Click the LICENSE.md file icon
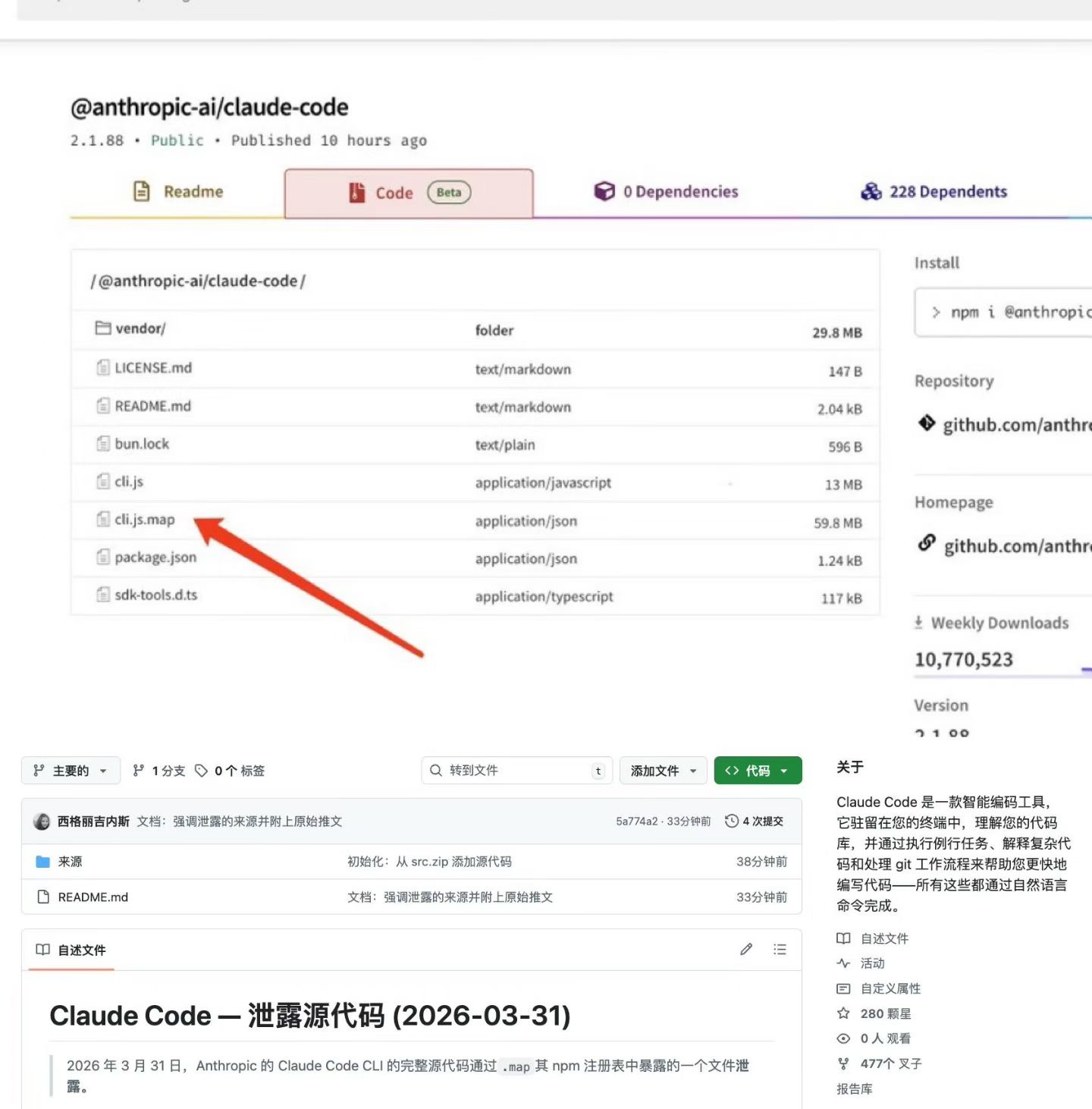Viewport: 1092px width, 1109px height. tap(103, 368)
